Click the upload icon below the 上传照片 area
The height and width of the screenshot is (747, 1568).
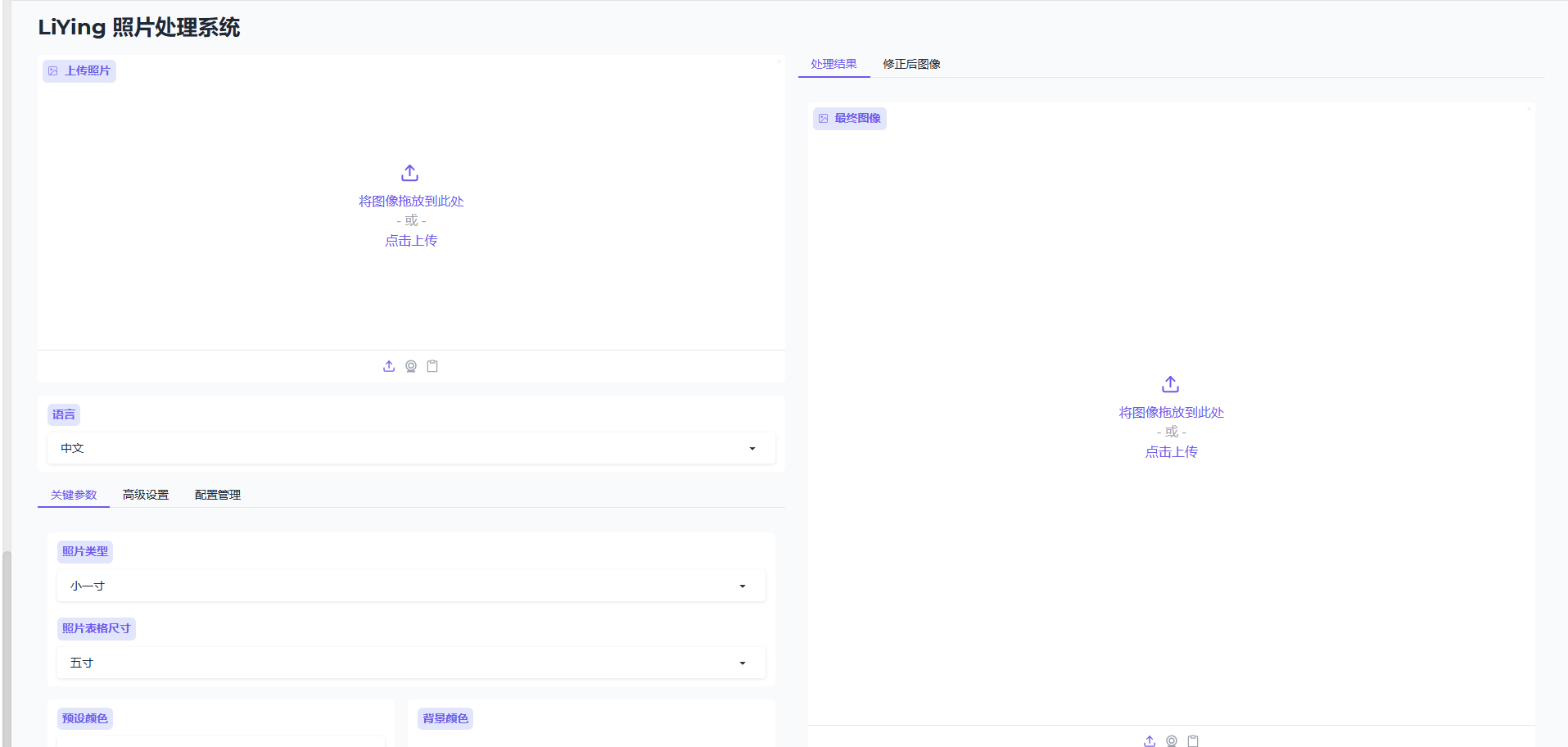[x=389, y=366]
